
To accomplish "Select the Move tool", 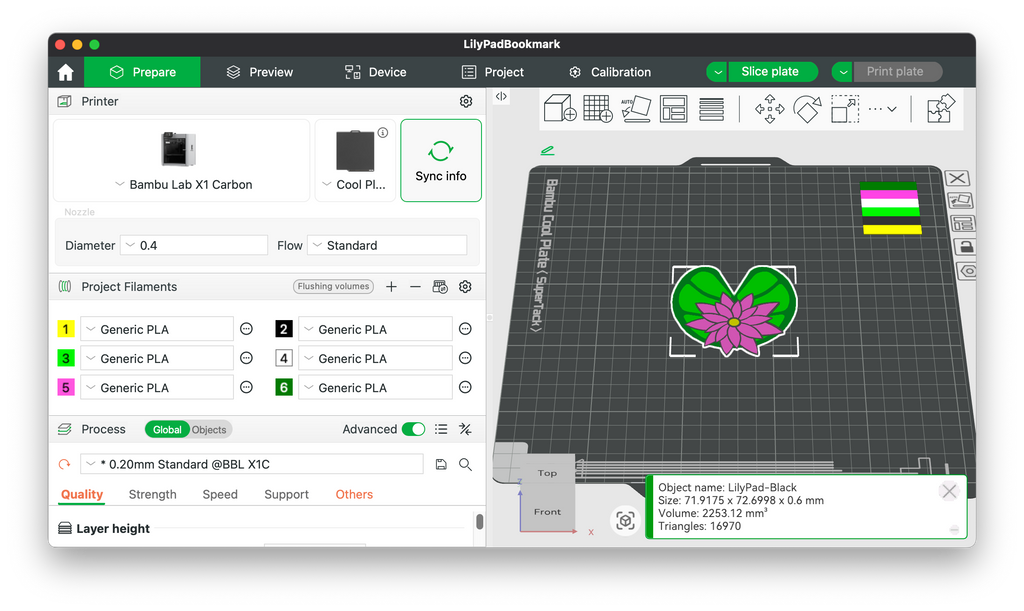I will (x=769, y=109).
